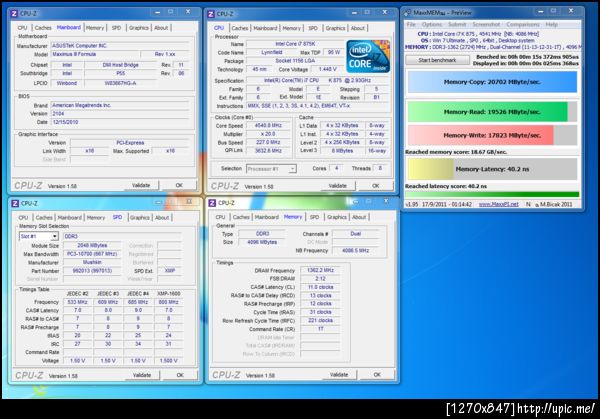Click core voltage value '1.440 V'
Screen dimensions: 600x419
(328, 69)
